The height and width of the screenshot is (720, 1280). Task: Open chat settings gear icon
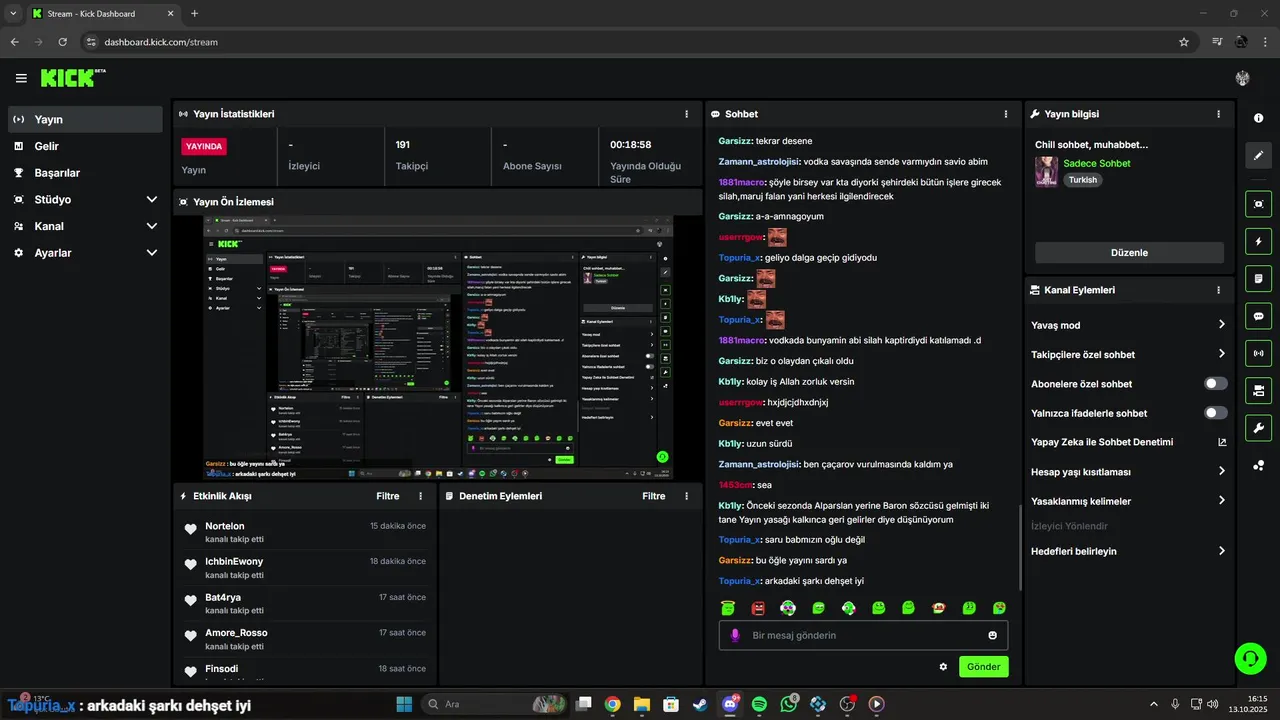tap(943, 667)
